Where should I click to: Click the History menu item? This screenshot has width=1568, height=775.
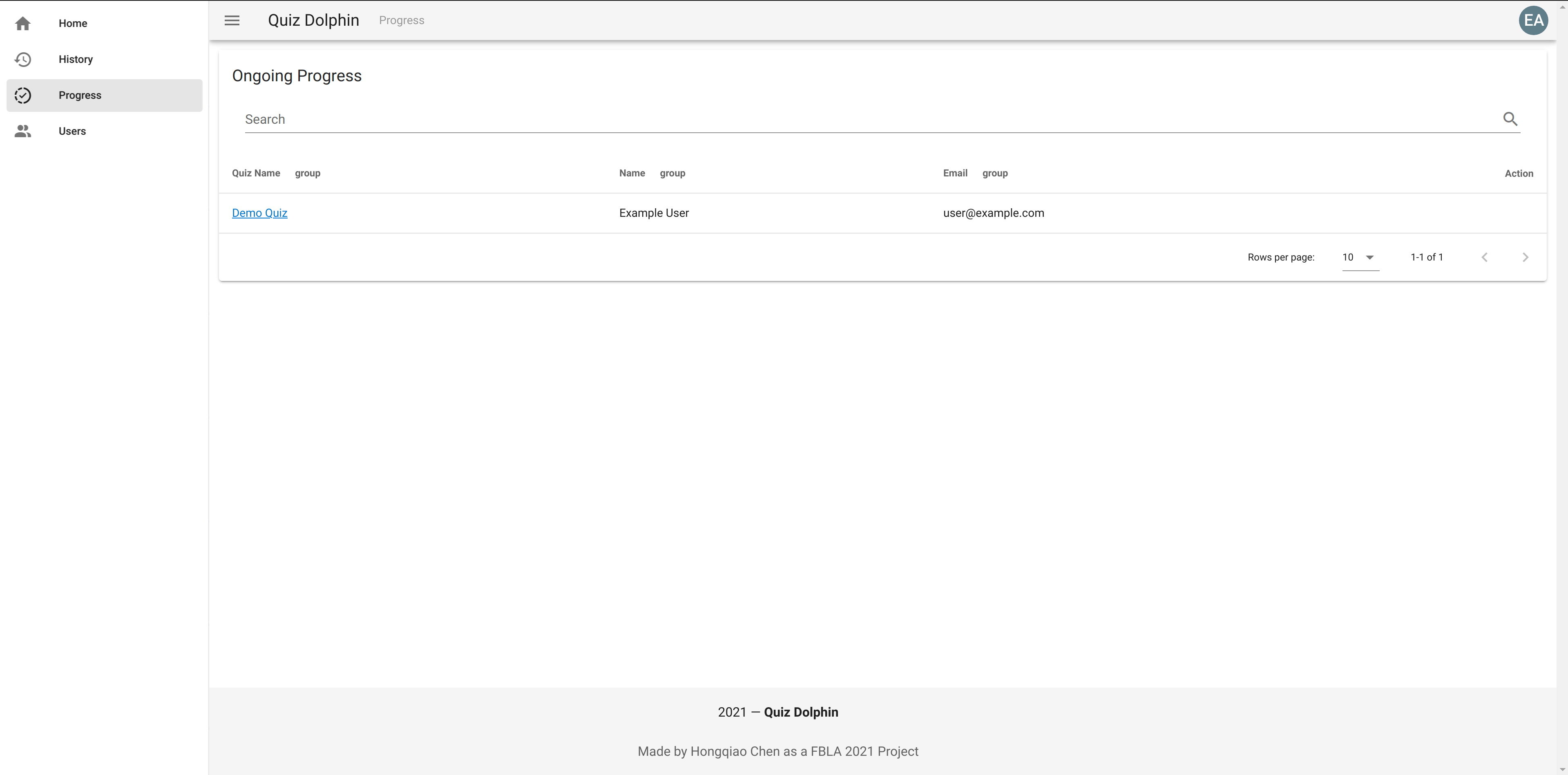104,59
